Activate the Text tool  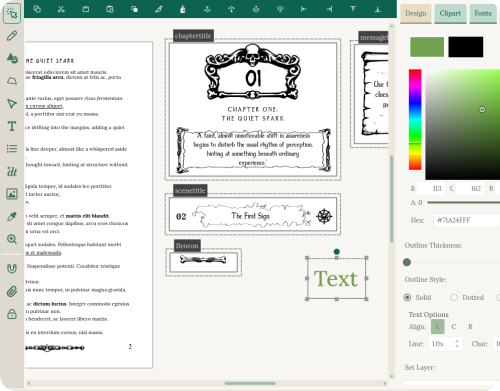[12, 126]
